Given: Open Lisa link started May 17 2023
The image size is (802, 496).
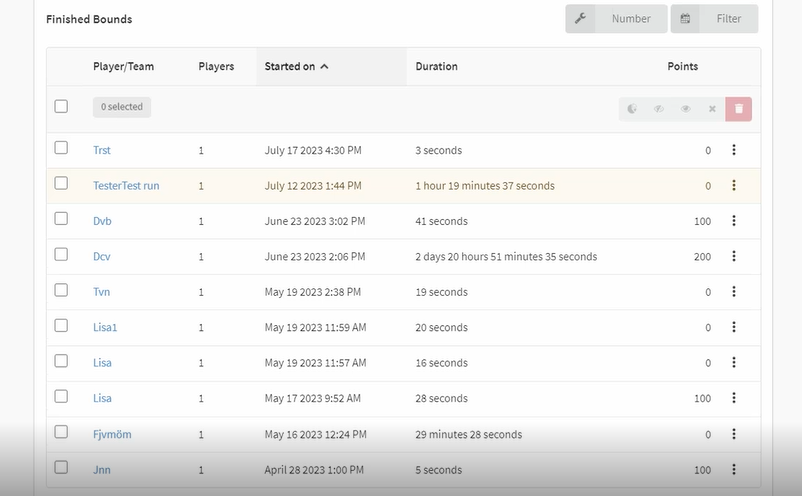Looking at the screenshot, I should pyautogui.click(x=102, y=398).
